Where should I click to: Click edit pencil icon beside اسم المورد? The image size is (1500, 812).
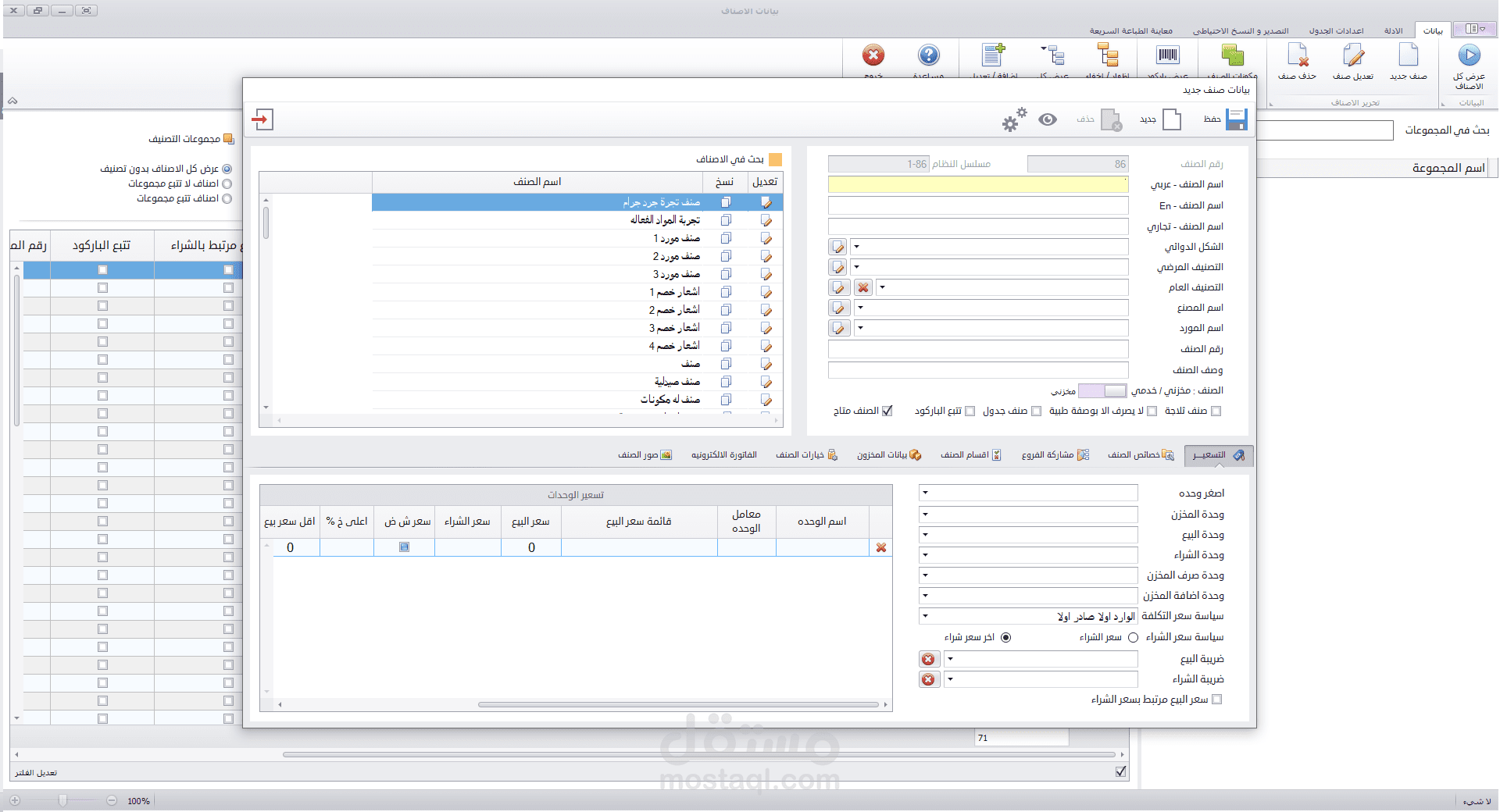tap(839, 328)
